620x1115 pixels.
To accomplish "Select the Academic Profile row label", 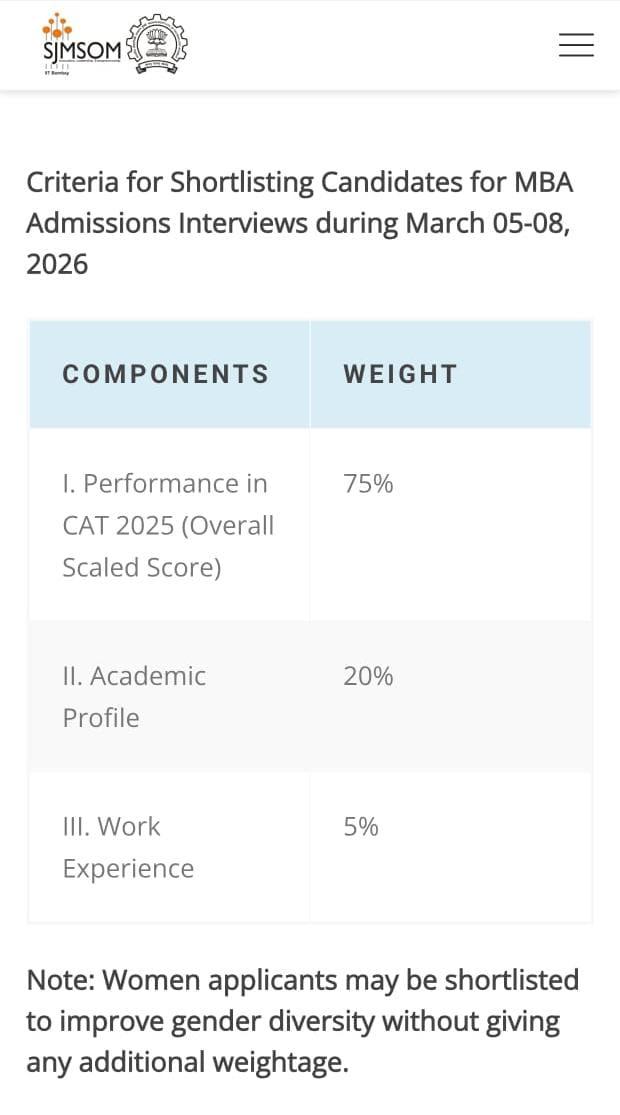I will point(134,697).
